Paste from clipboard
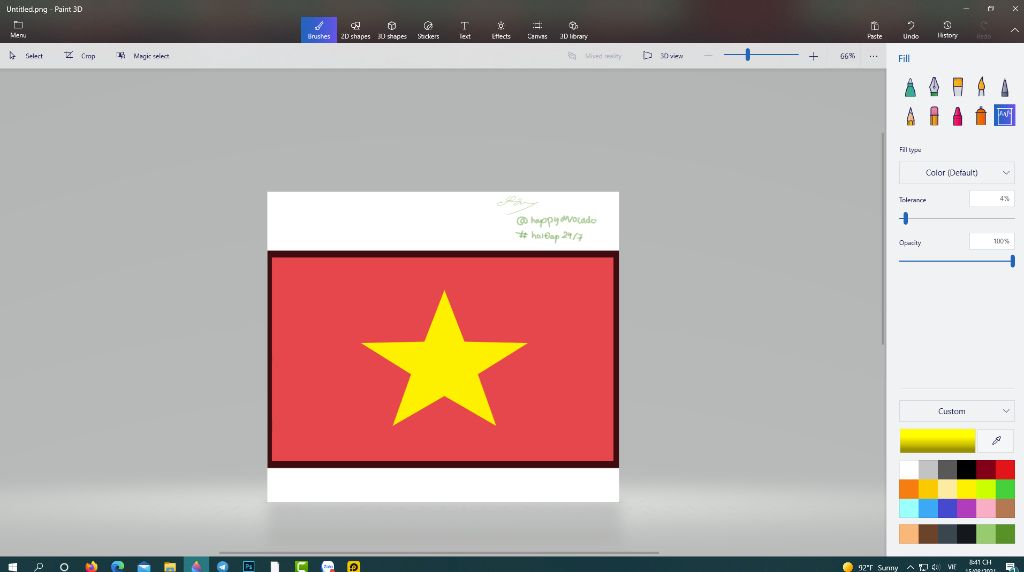 pos(874,30)
